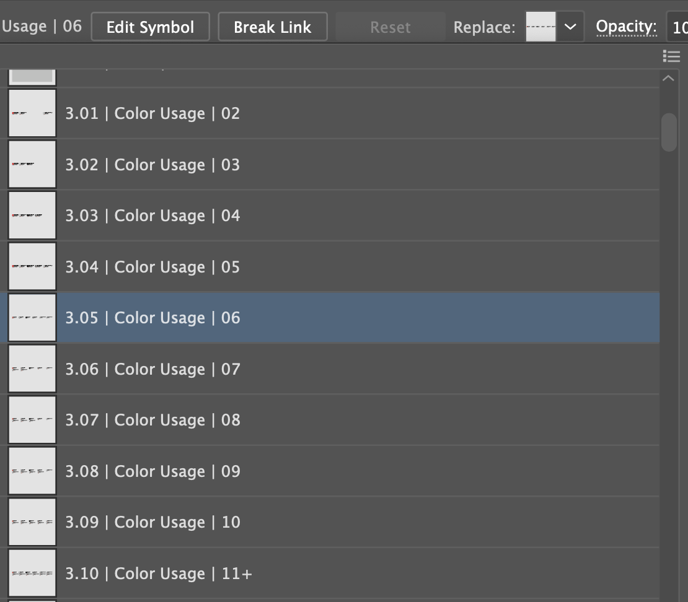Select symbol 3.10 | Color Usage | 11+

click(159, 574)
